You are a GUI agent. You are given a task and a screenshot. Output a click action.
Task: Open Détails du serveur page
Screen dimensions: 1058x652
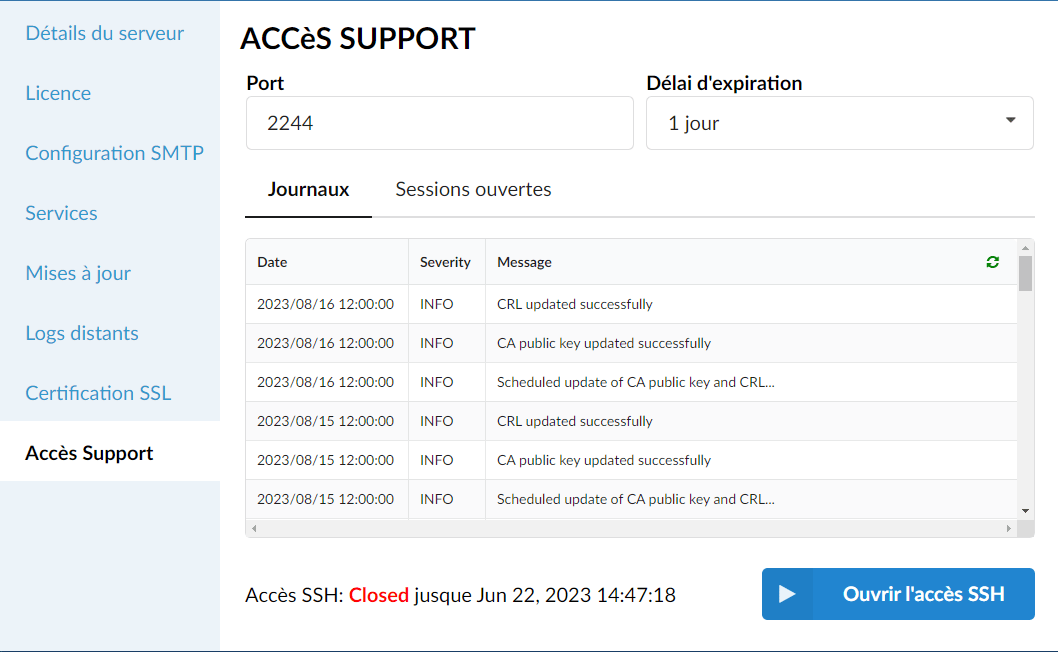pos(105,33)
